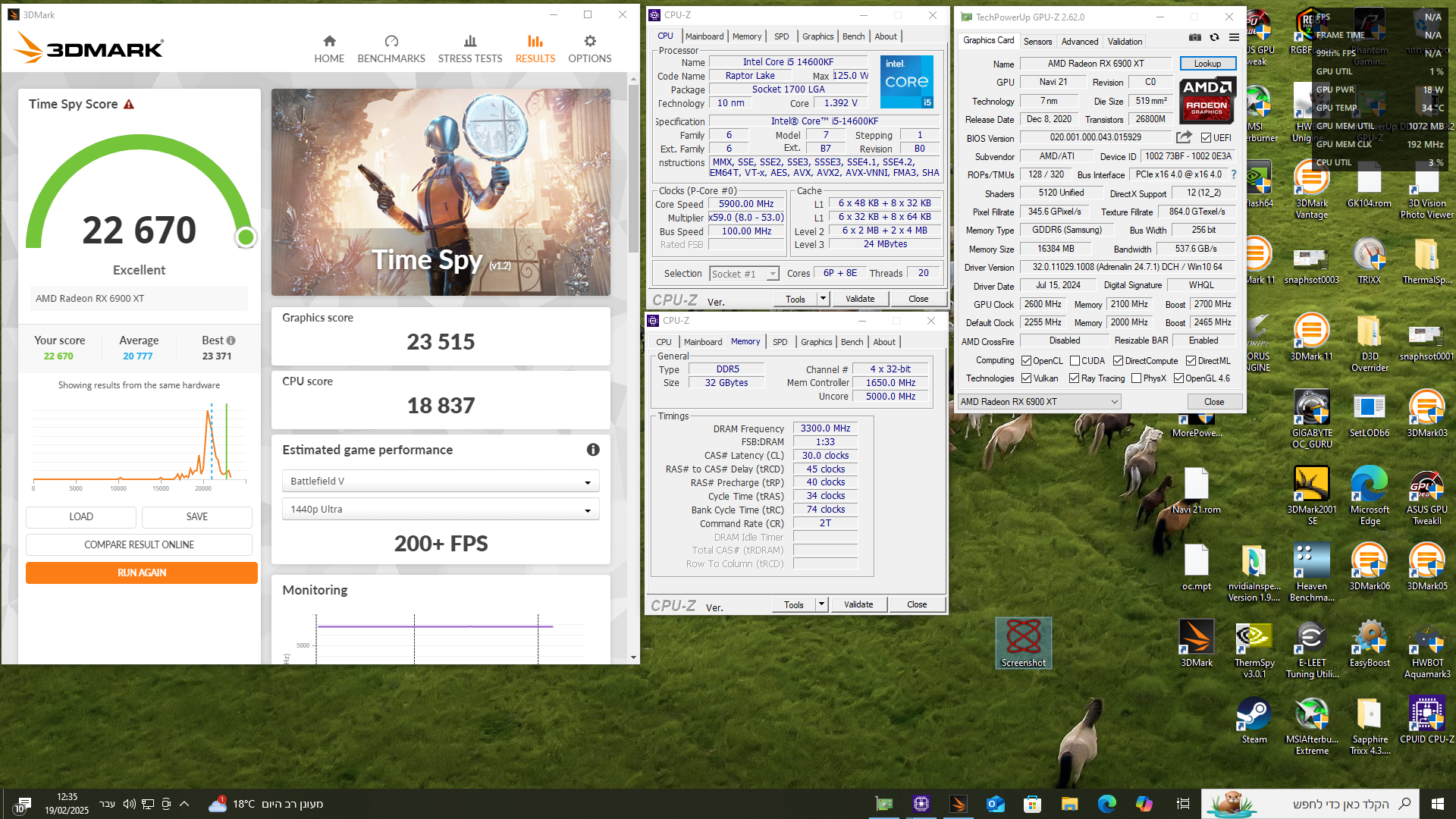Open the Socket #1 selection dropdown in CPU-Z
The width and height of the screenshot is (1456, 819).
(x=744, y=274)
